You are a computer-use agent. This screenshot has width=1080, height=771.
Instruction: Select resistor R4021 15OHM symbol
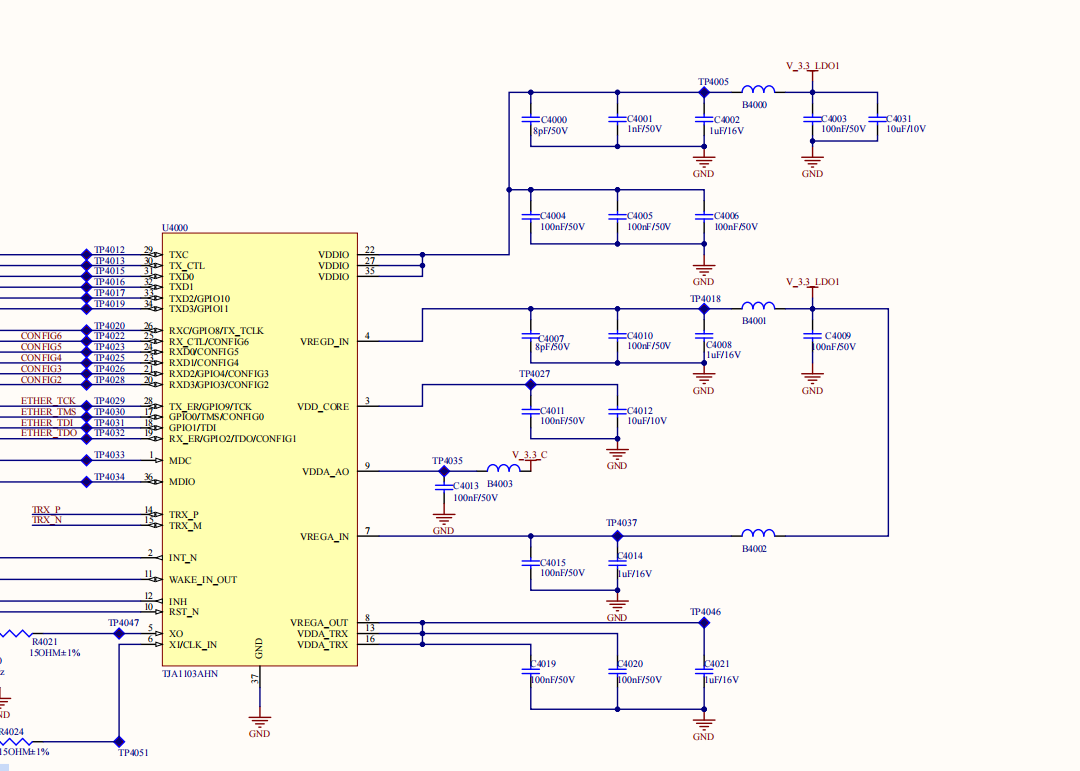(x=17, y=633)
